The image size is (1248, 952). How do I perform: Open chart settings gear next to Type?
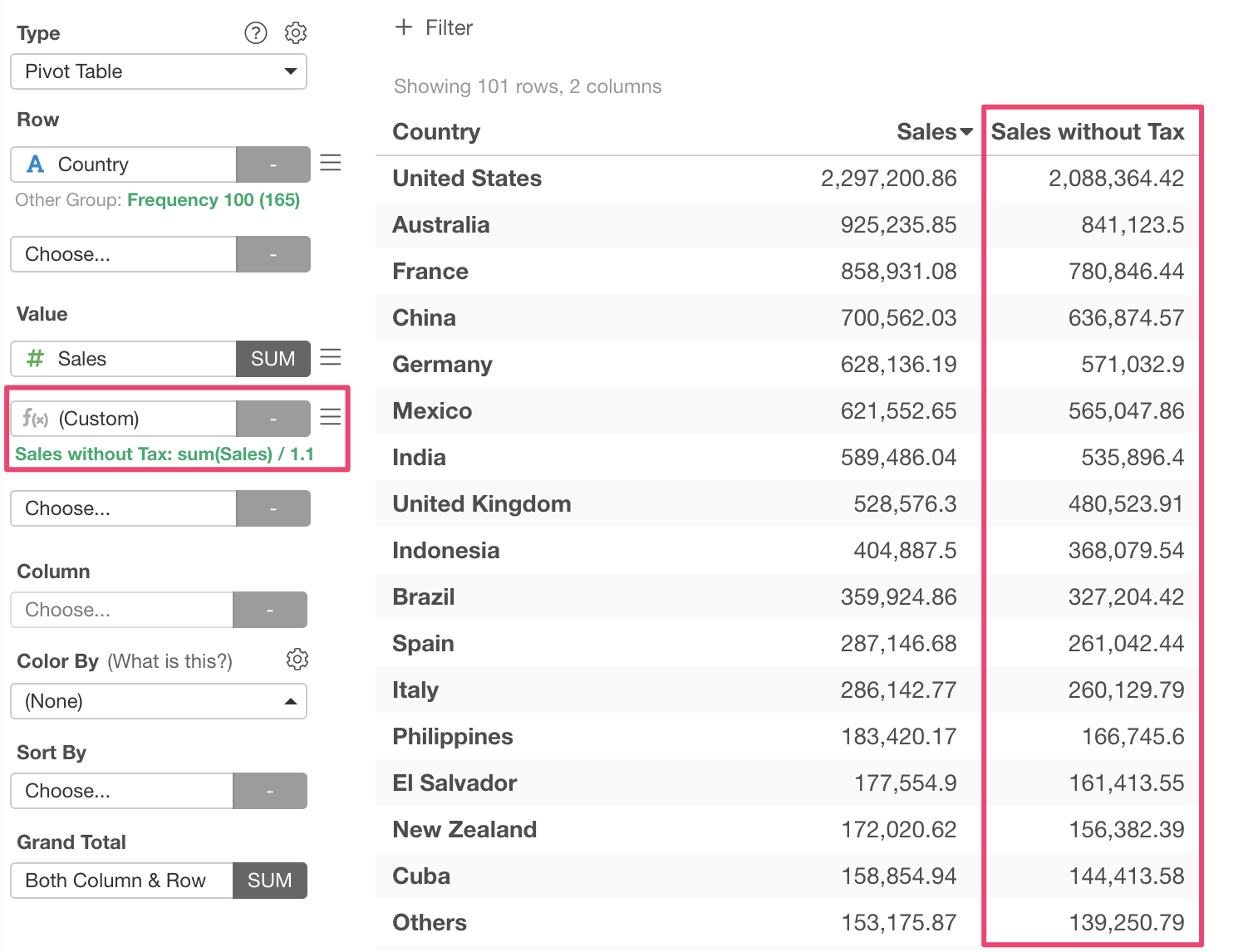(296, 33)
